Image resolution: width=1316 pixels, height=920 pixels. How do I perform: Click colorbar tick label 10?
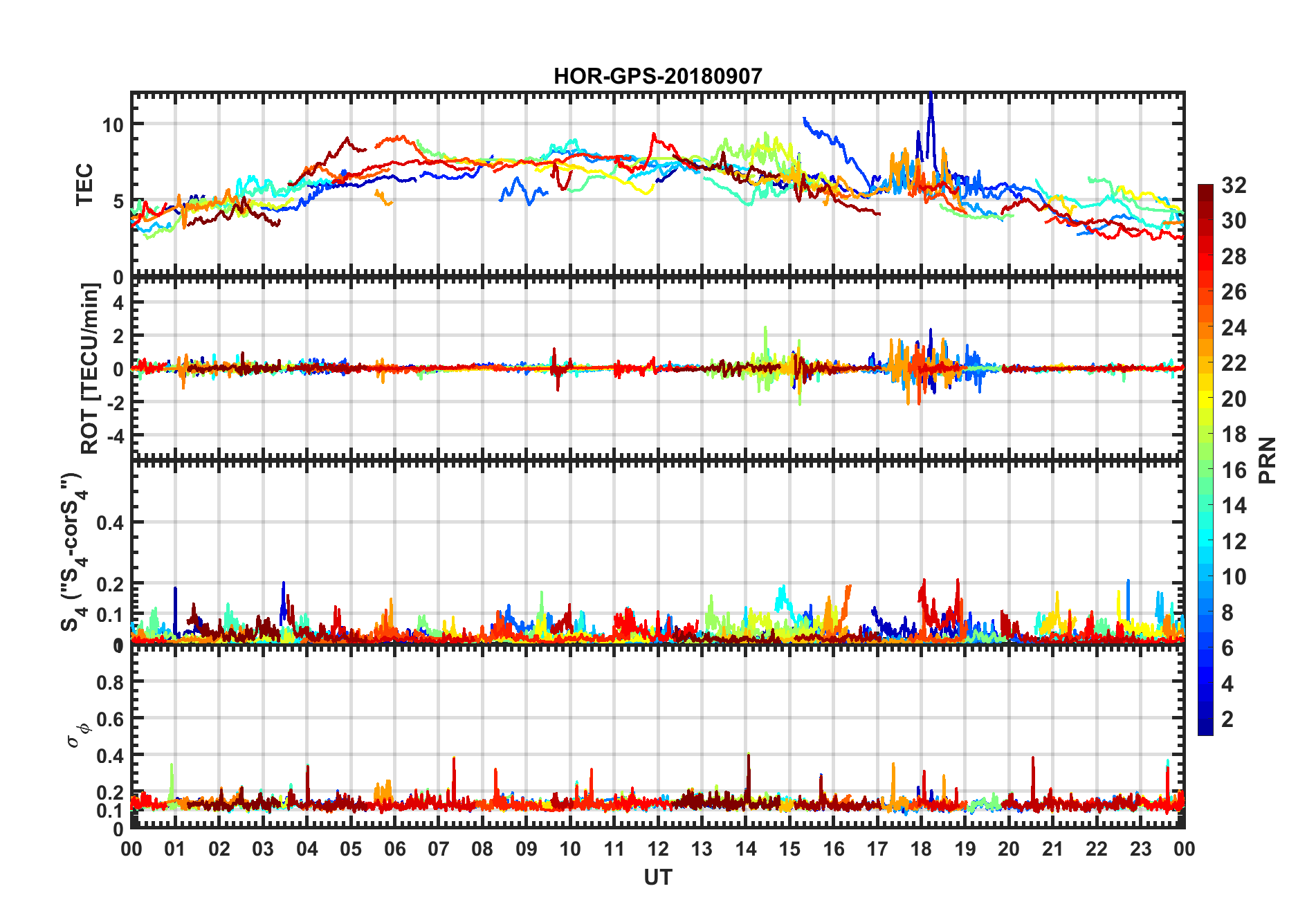coord(1233,577)
